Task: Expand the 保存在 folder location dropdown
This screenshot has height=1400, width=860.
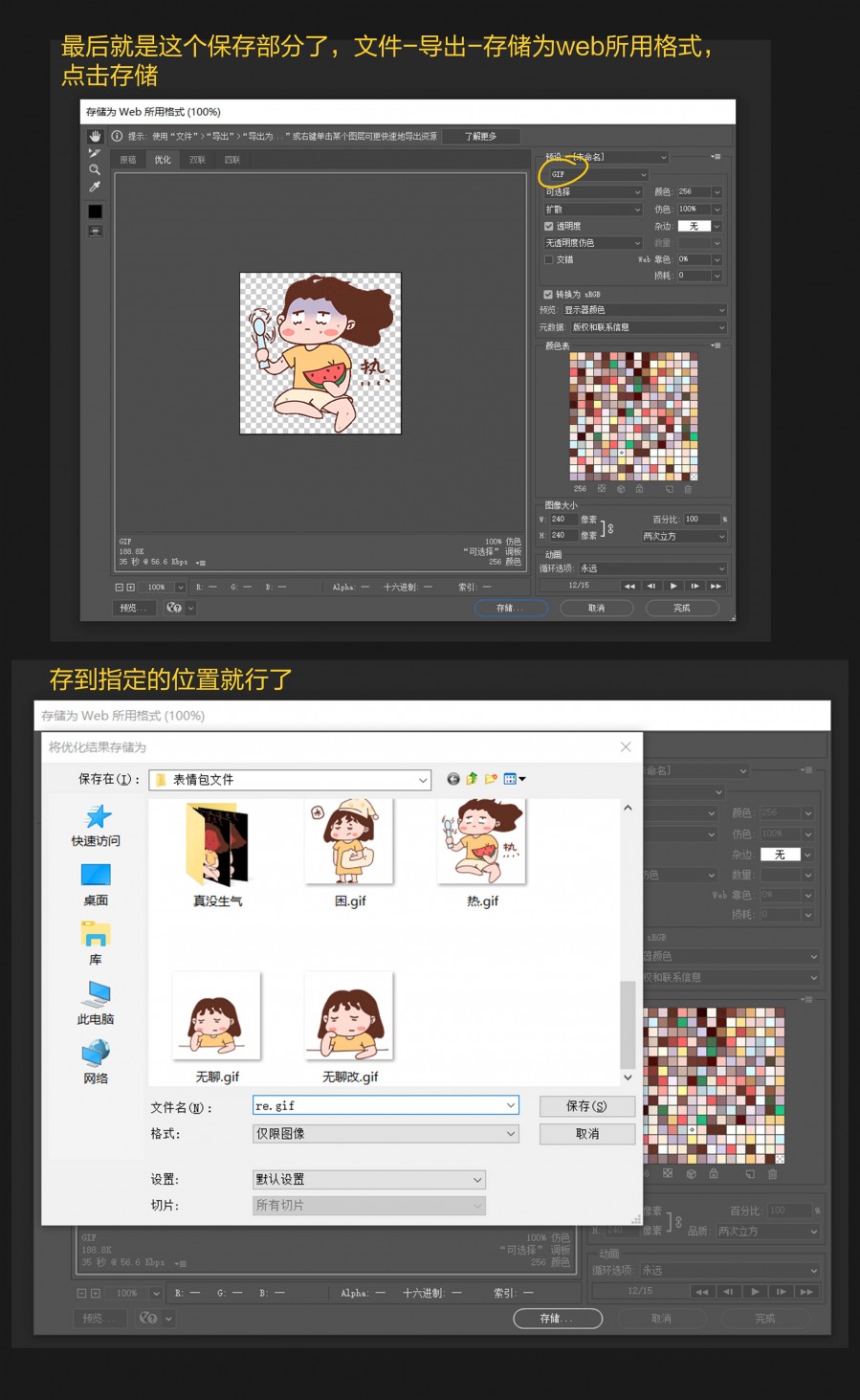Action: pyautogui.click(x=423, y=780)
